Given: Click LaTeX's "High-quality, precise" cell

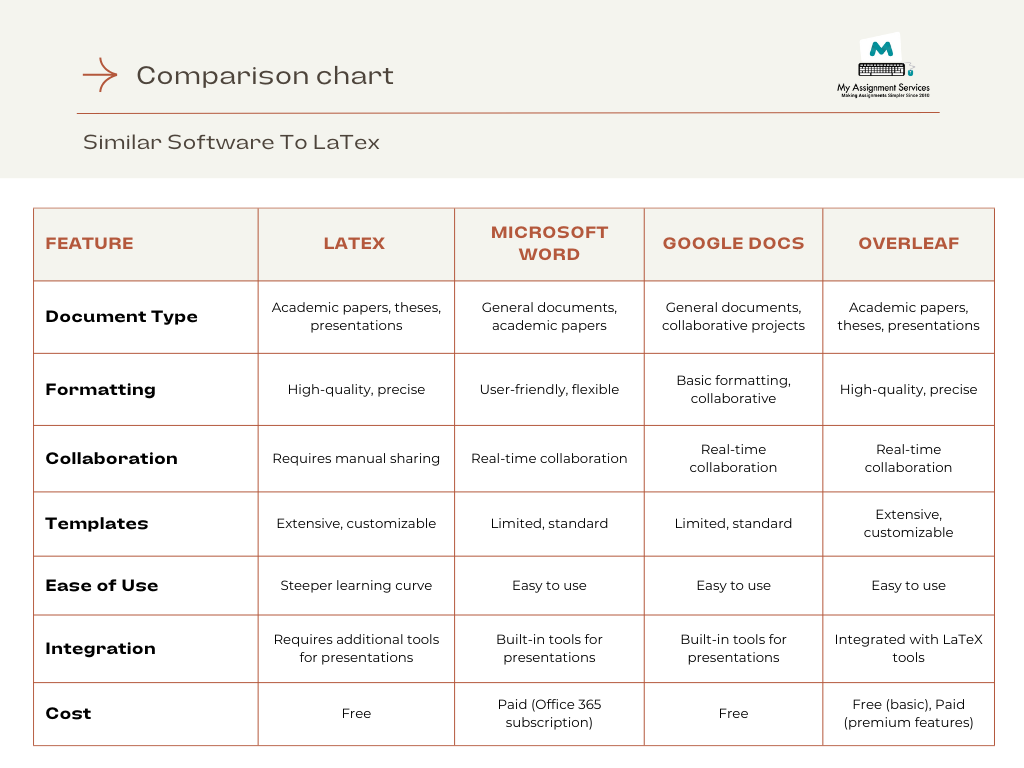Looking at the screenshot, I should [356, 390].
